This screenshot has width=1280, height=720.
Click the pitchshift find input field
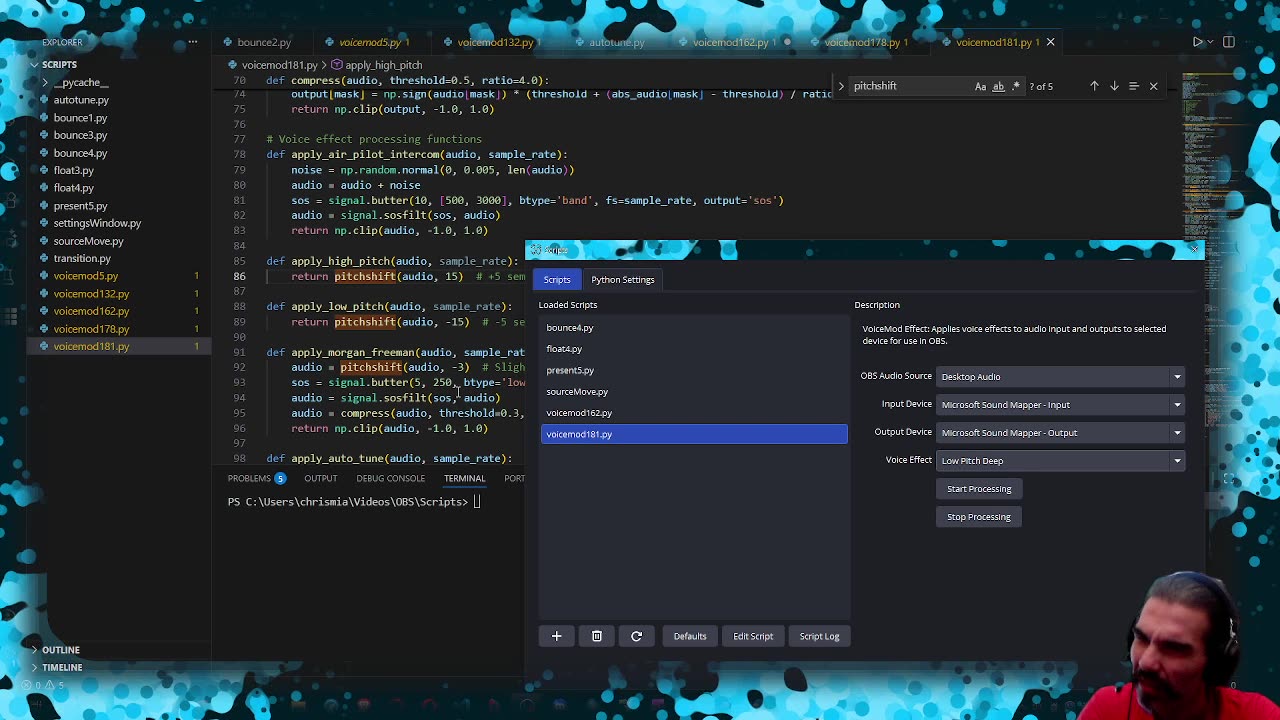tap(910, 86)
